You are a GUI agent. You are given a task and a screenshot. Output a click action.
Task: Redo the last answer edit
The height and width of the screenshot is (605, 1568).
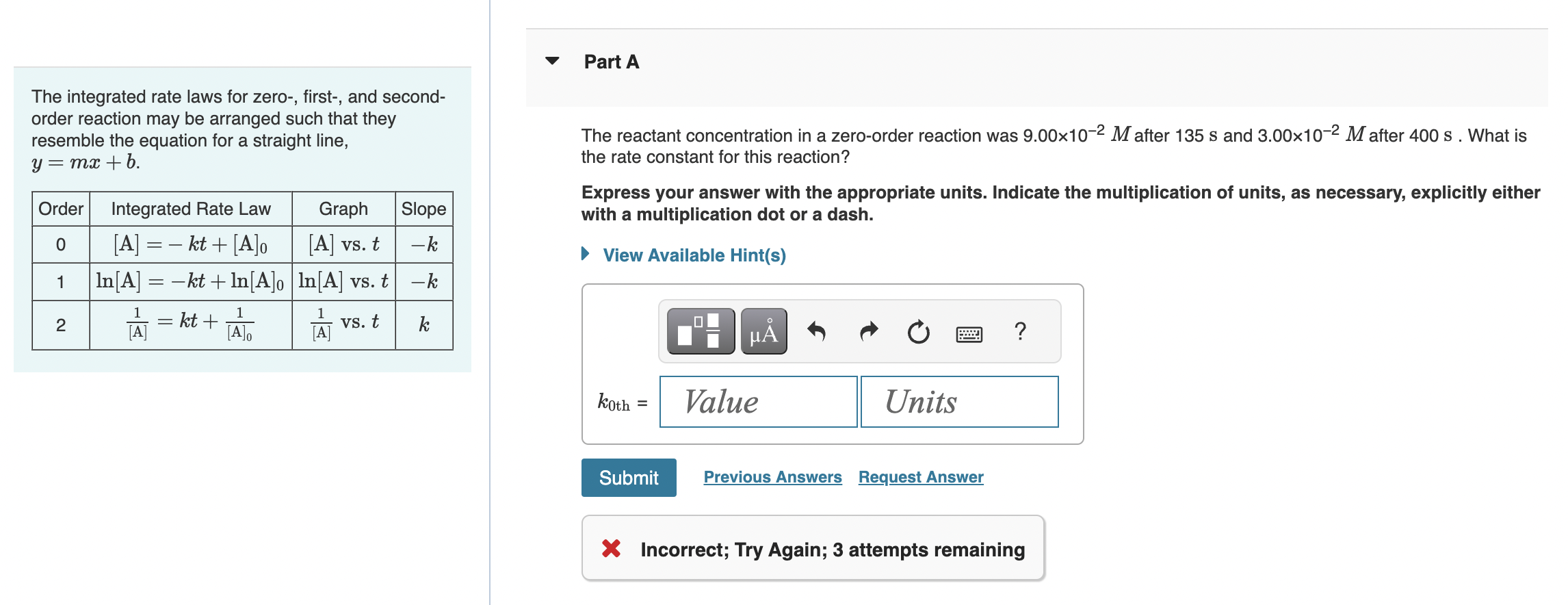867,331
